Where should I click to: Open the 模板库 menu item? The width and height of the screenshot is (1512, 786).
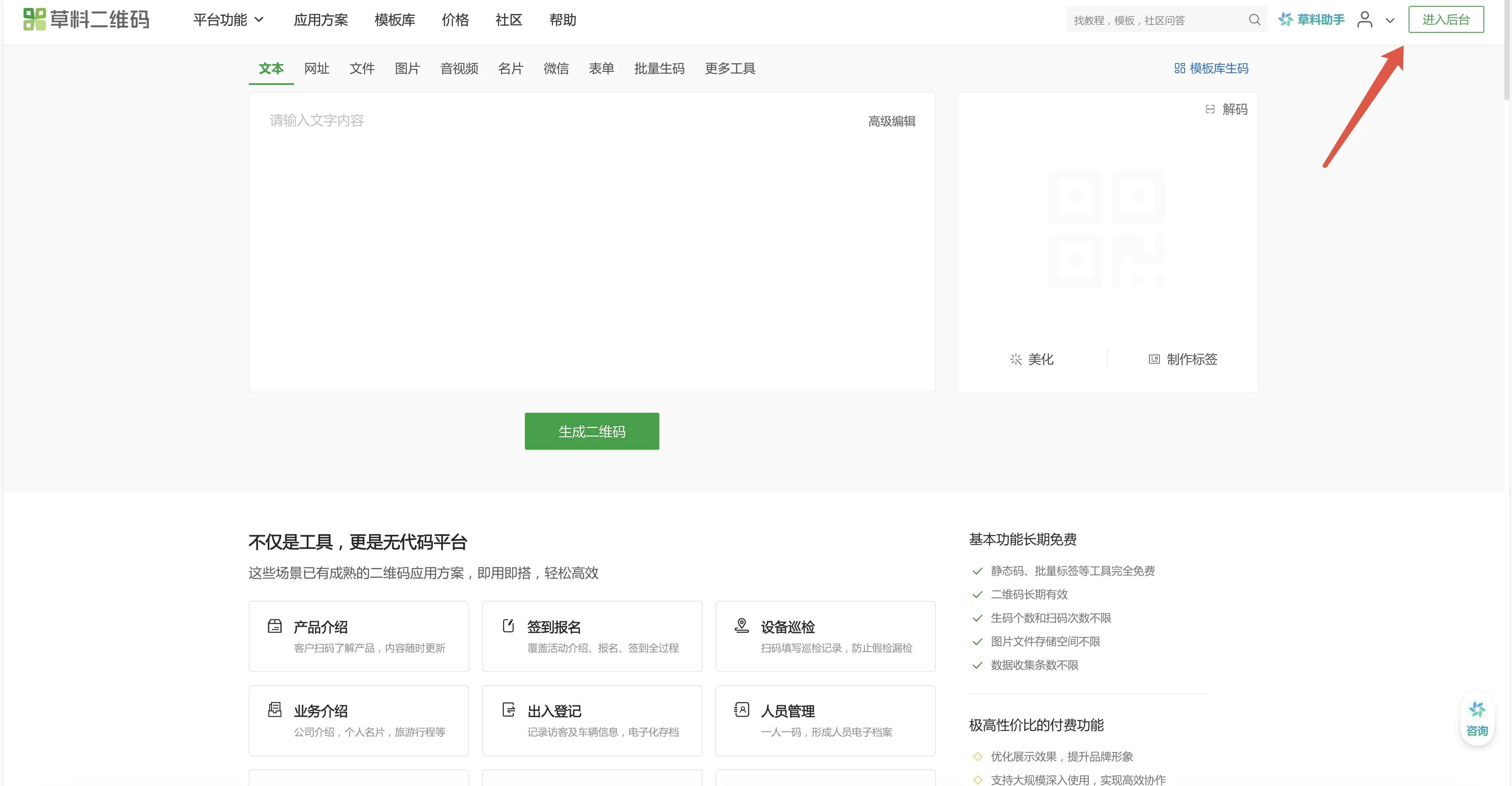click(x=395, y=20)
